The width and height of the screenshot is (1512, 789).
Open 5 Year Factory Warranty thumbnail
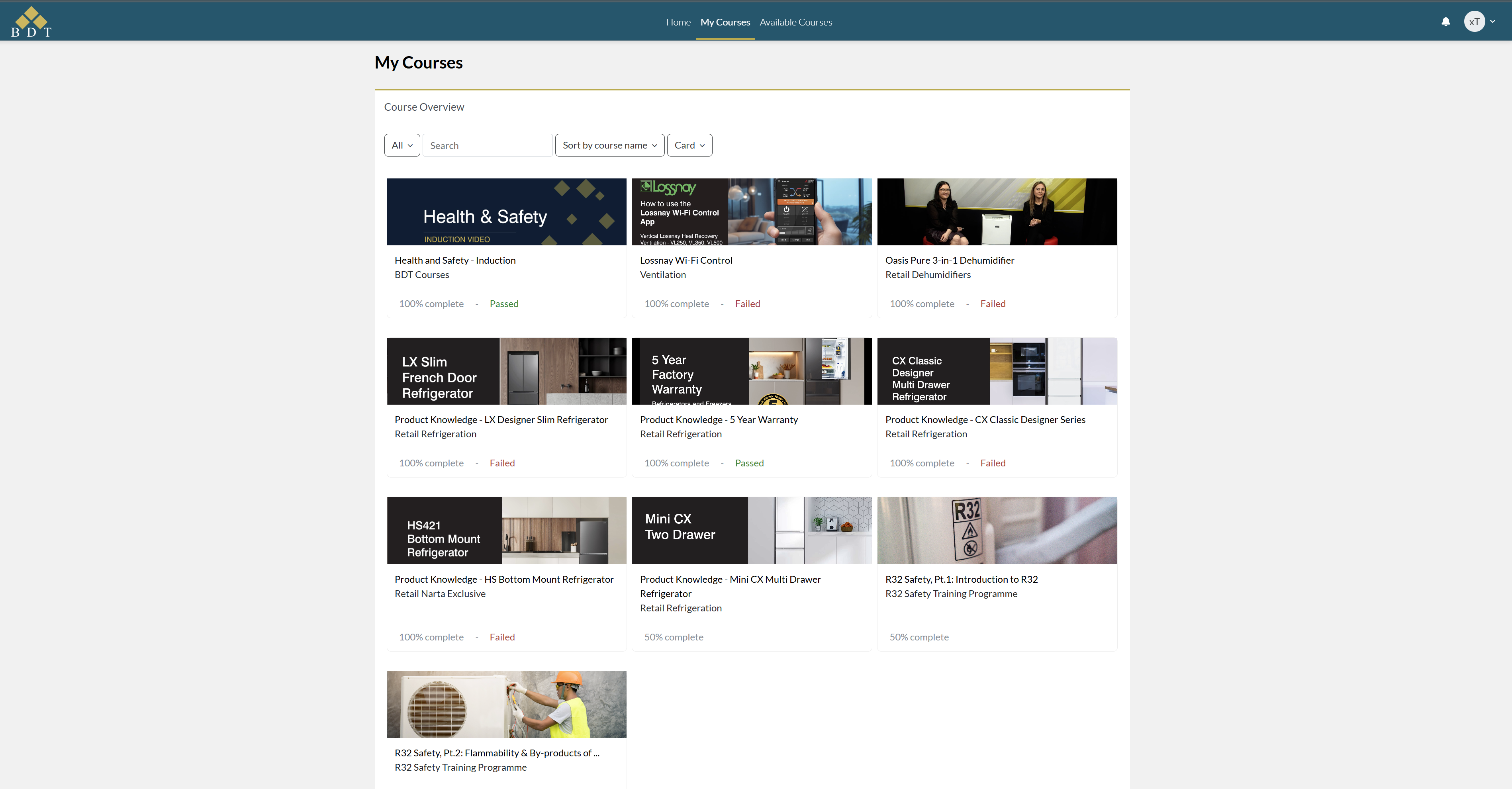click(751, 371)
